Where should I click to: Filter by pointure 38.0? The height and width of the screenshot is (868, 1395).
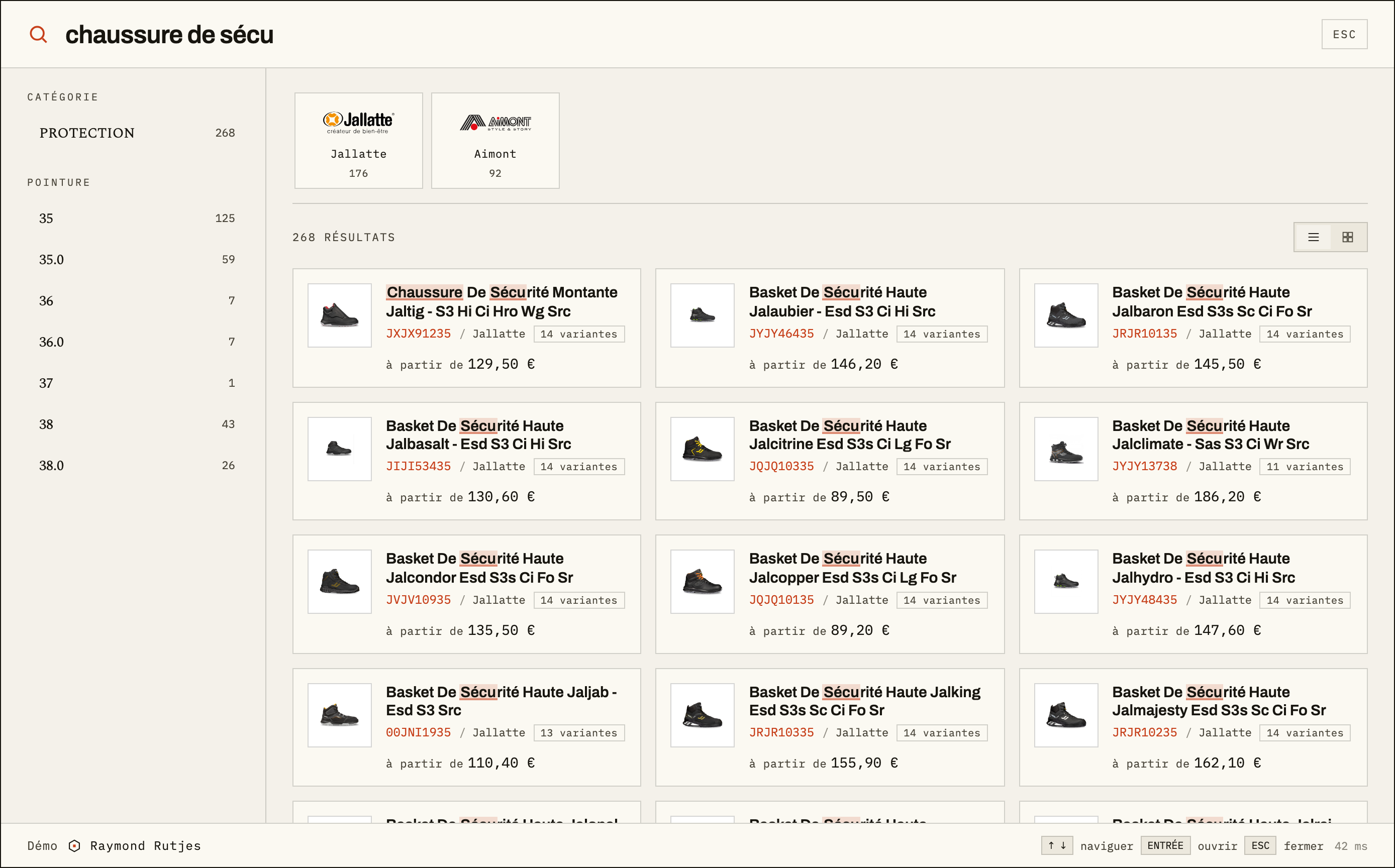[x=137, y=466]
